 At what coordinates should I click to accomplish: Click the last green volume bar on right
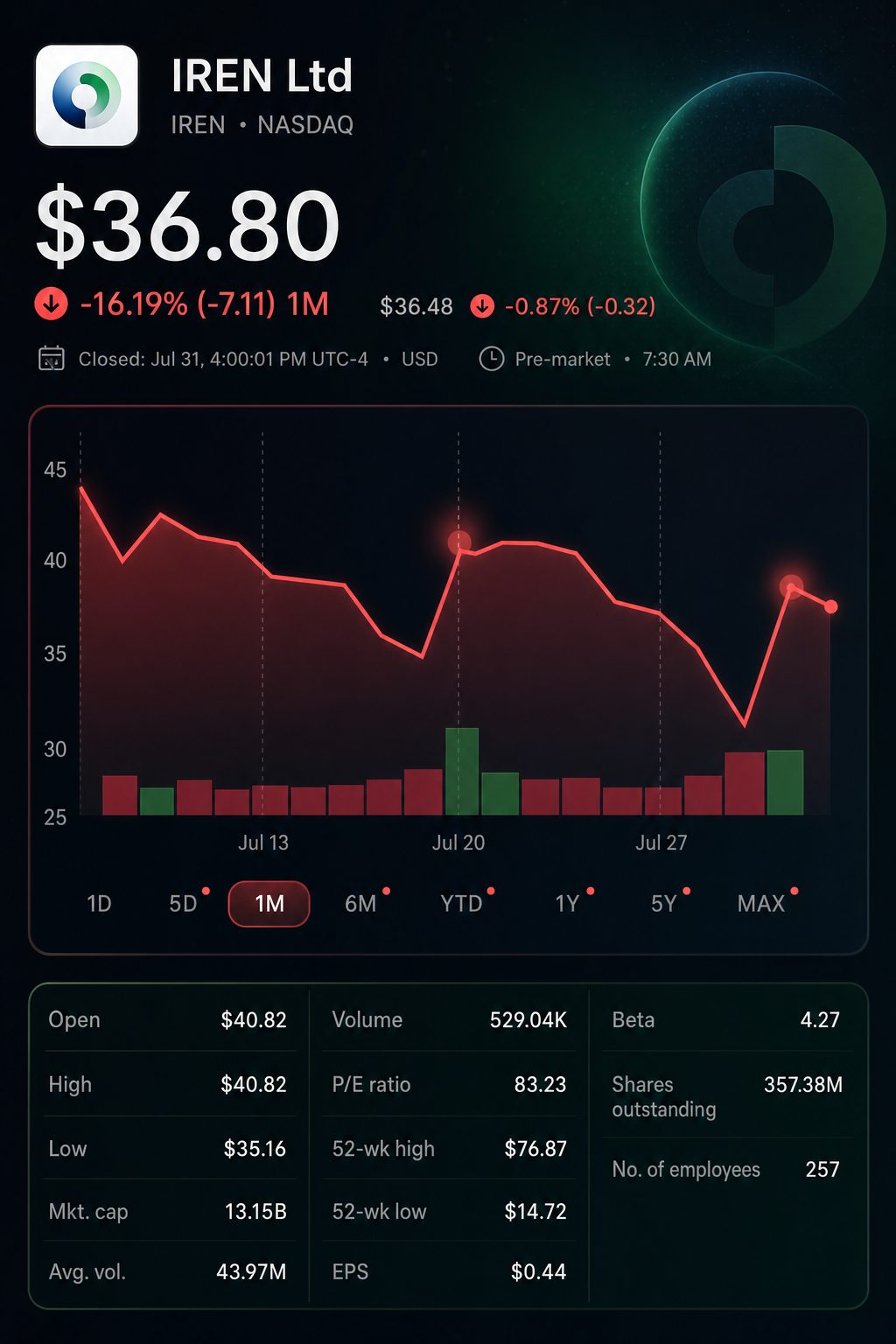(785, 782)
